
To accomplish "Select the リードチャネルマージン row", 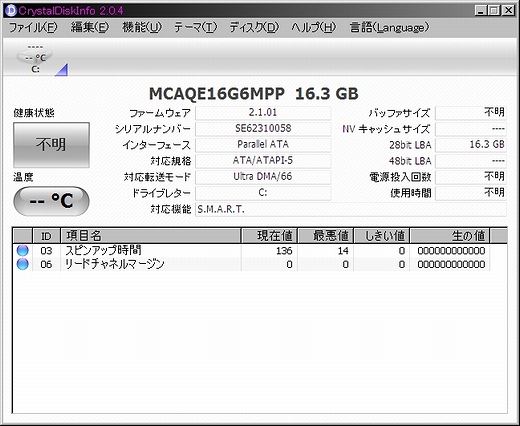I will [x=251, y=264].
